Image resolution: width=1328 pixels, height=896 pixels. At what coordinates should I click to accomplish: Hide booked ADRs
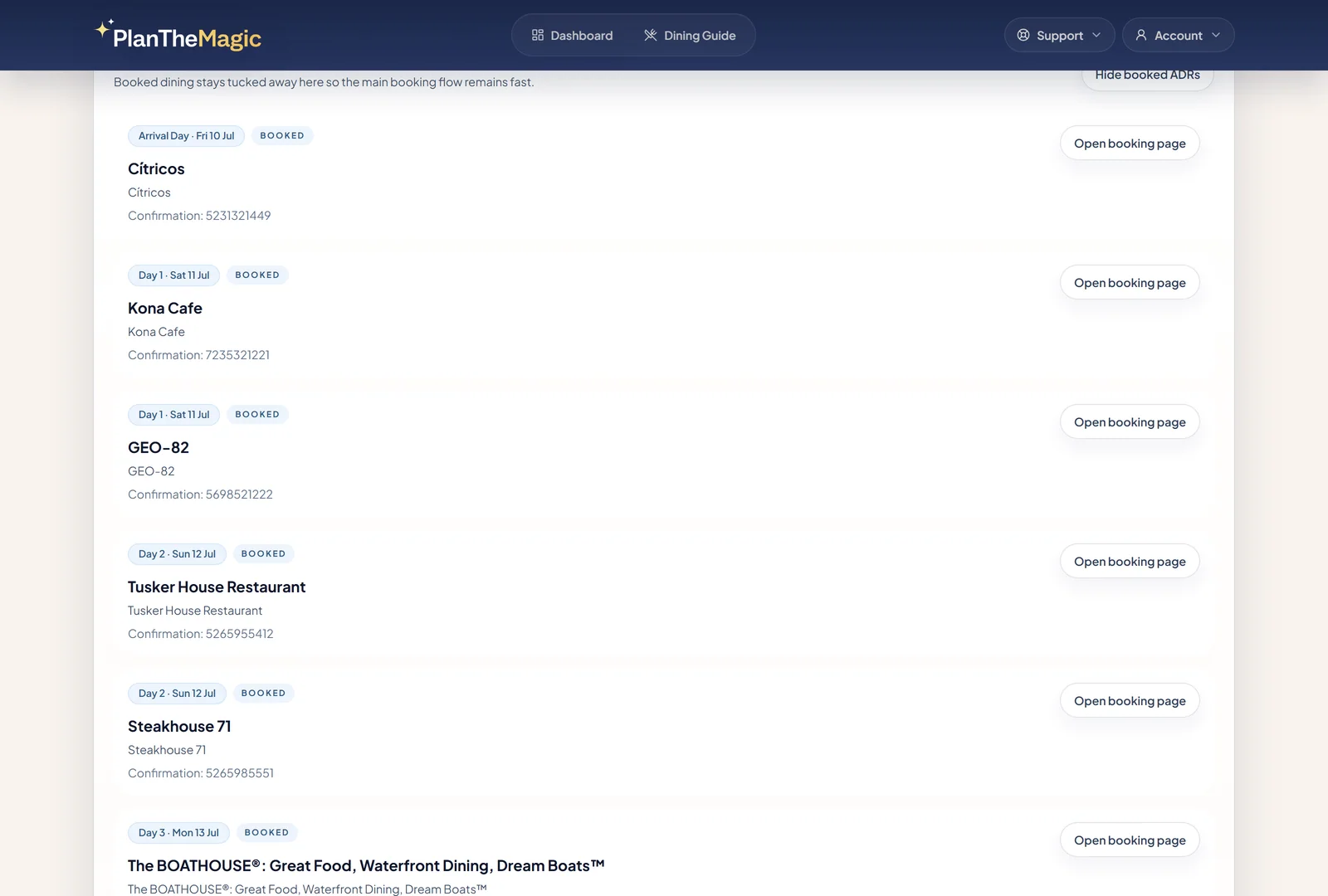(x=1147, y=75)
